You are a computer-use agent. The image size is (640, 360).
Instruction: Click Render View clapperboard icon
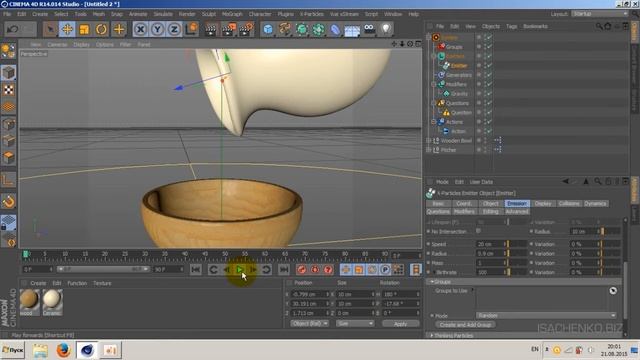[211, 29]
